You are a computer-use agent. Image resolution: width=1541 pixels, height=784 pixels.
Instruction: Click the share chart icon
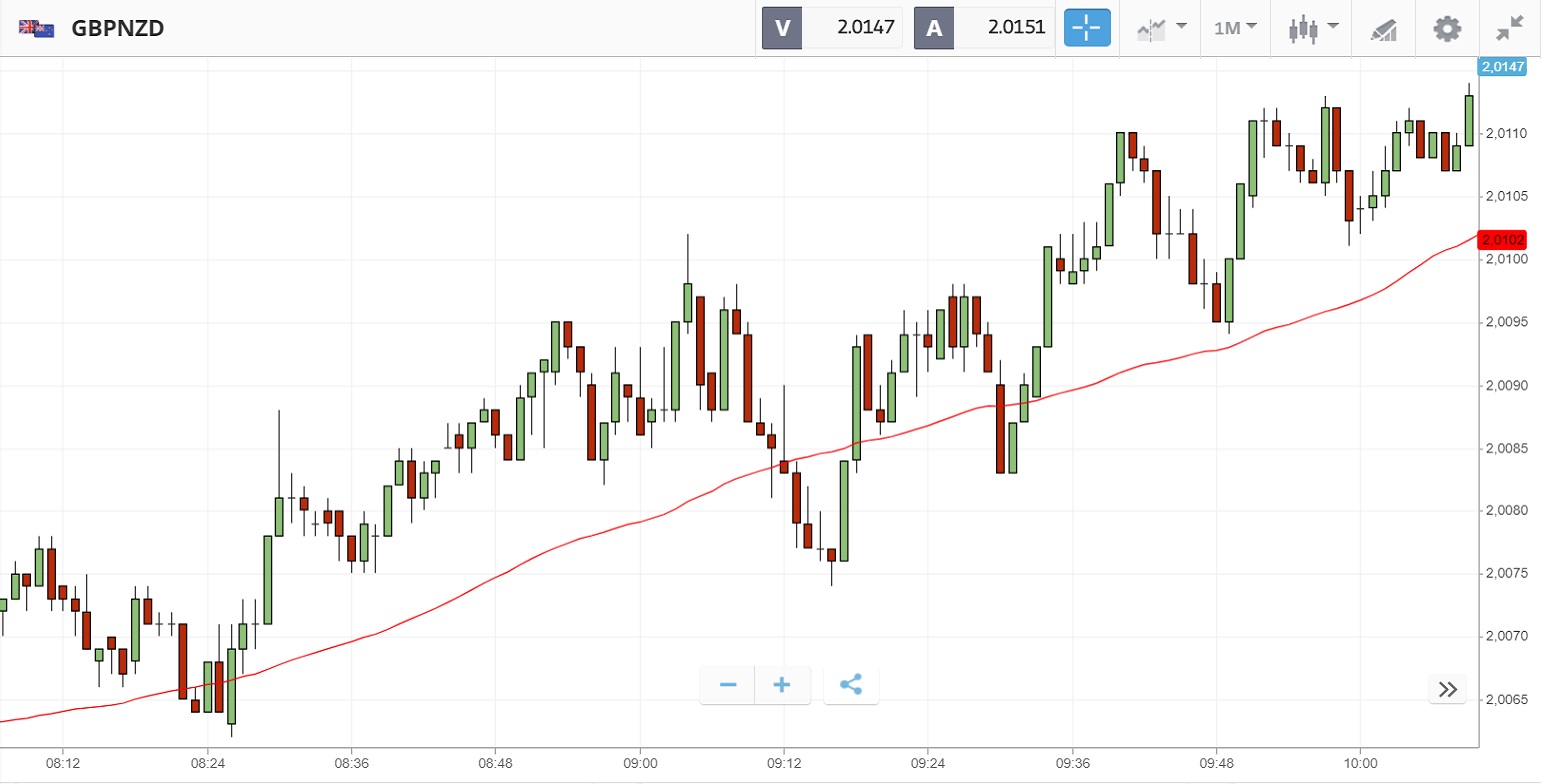tap(851, 685)
